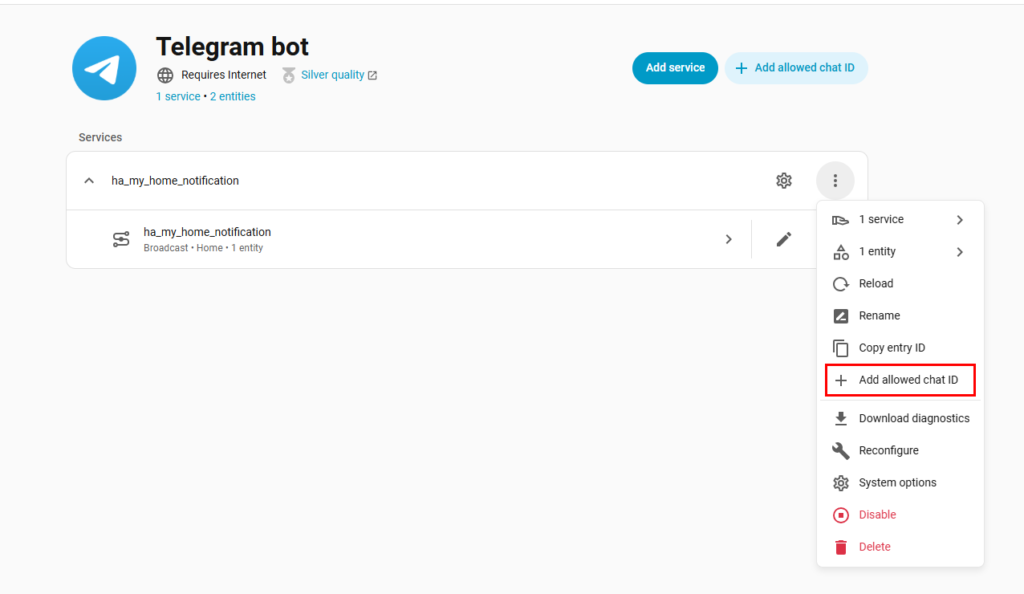This screenshot has height=594, width=1024.
Task: Click the pencil edit icon
Action: pos(784,239)
